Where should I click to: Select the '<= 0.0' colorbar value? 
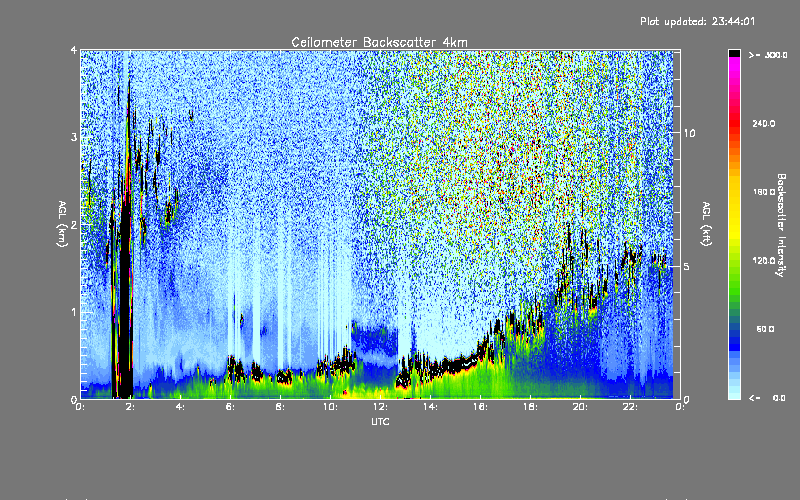click(x=767, y=398)
